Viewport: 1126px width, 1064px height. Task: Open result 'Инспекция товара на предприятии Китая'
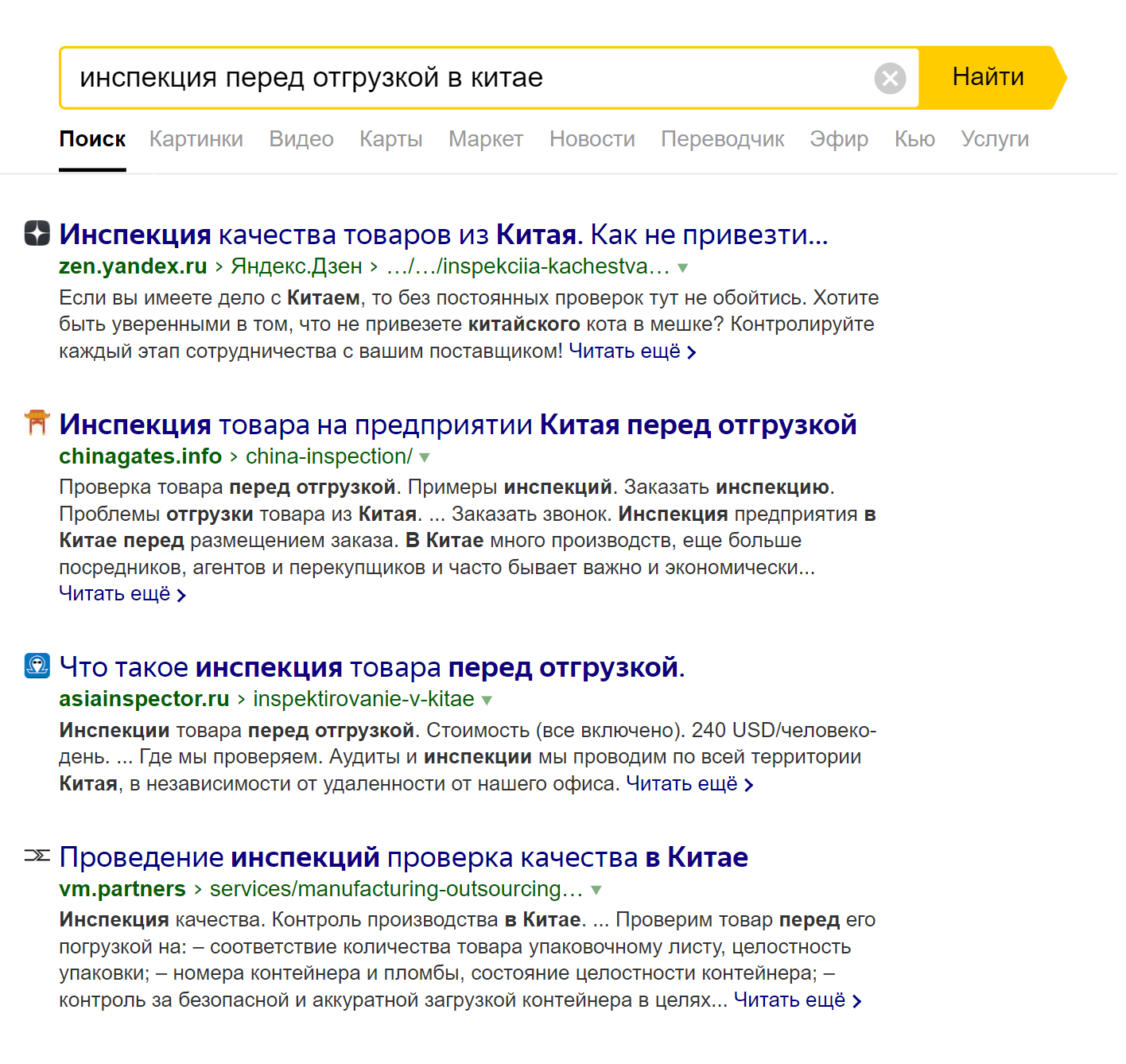[x=458, y=425]
